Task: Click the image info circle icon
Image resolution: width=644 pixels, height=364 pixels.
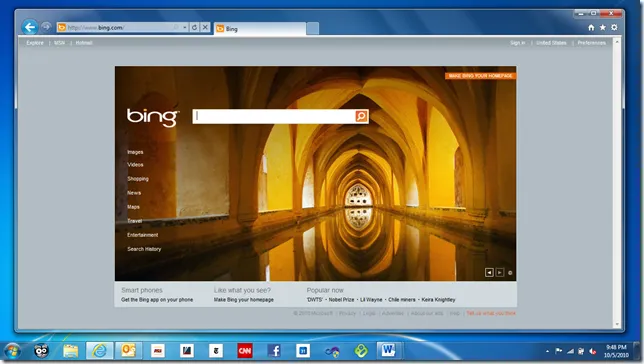Action: click(510, 273)
